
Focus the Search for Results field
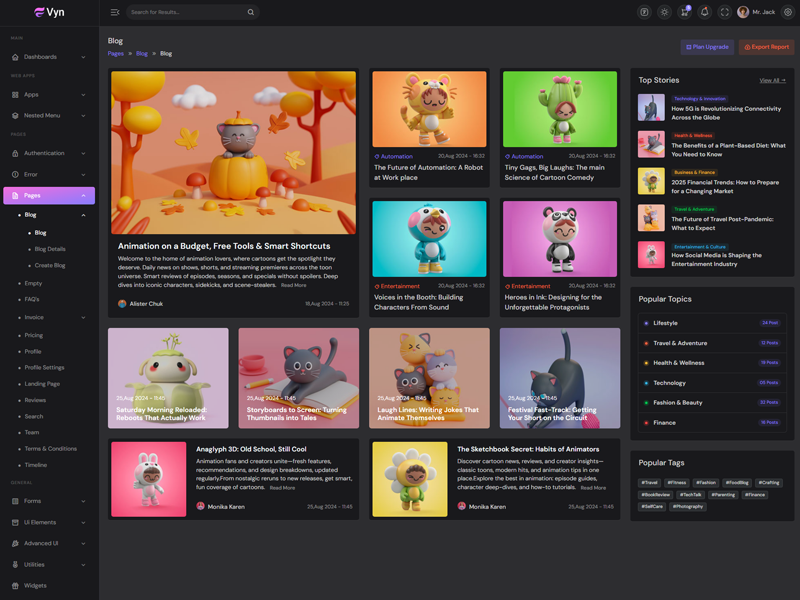185,12
